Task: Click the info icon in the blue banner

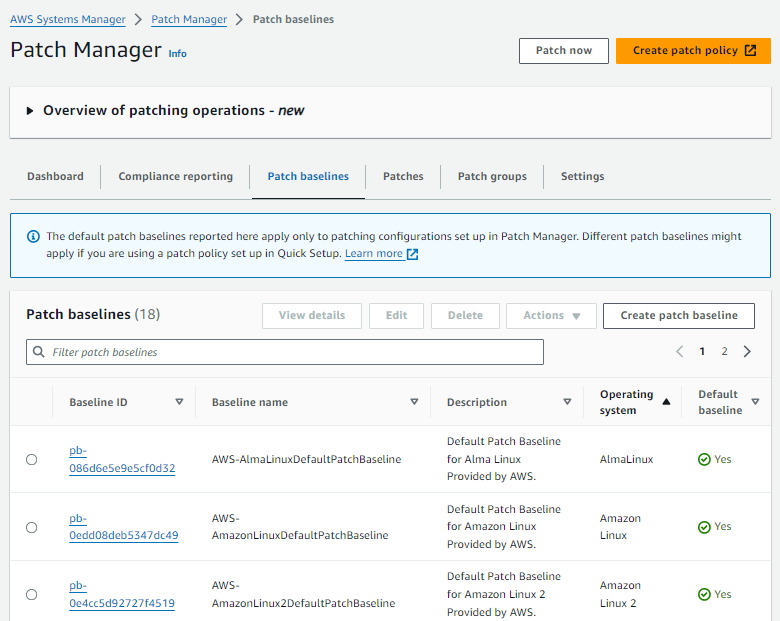Action: click(33, 236)
